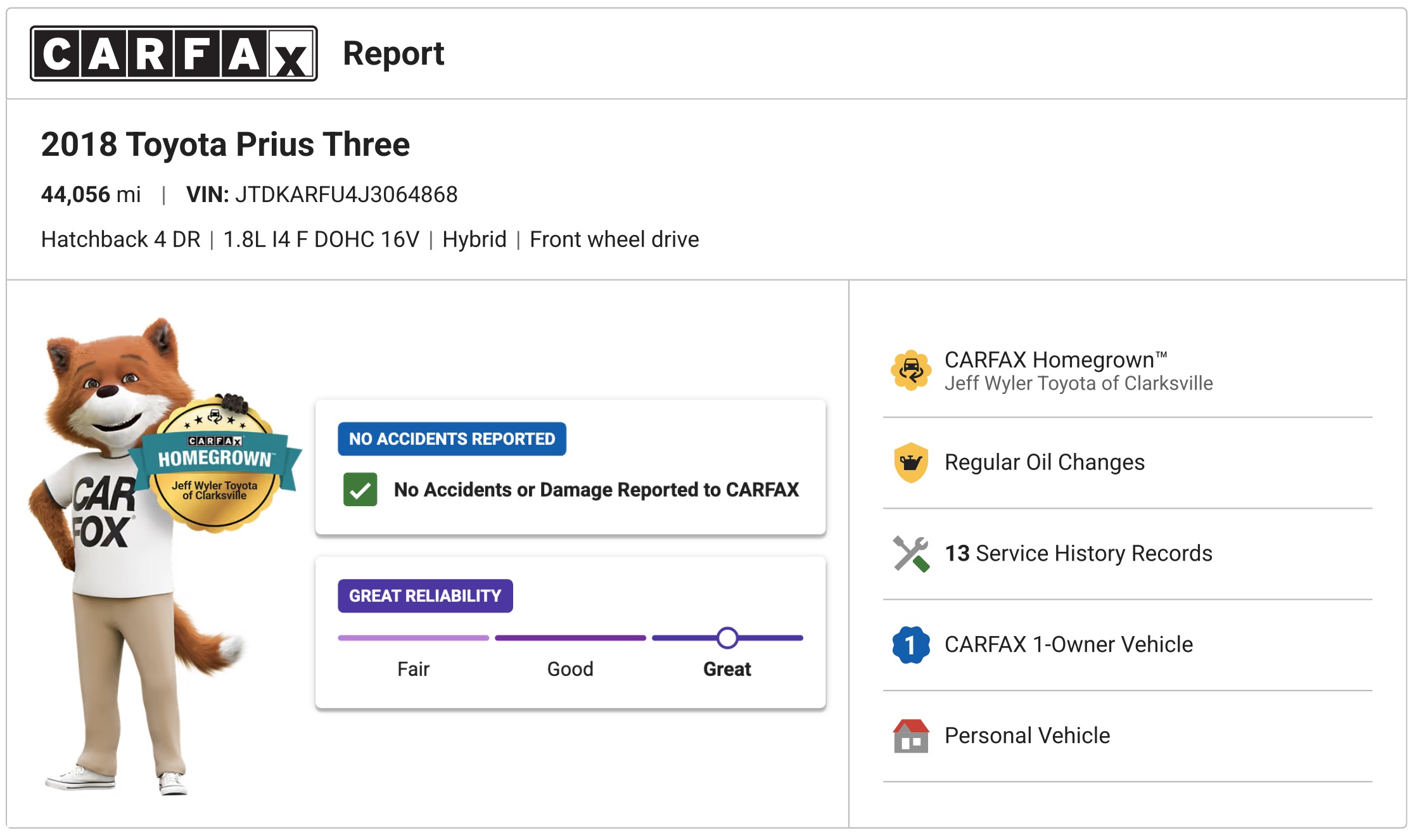Click the No Accidents Reported badge
Viewport: 1414px width, 840px height.
tap(452, 439)
